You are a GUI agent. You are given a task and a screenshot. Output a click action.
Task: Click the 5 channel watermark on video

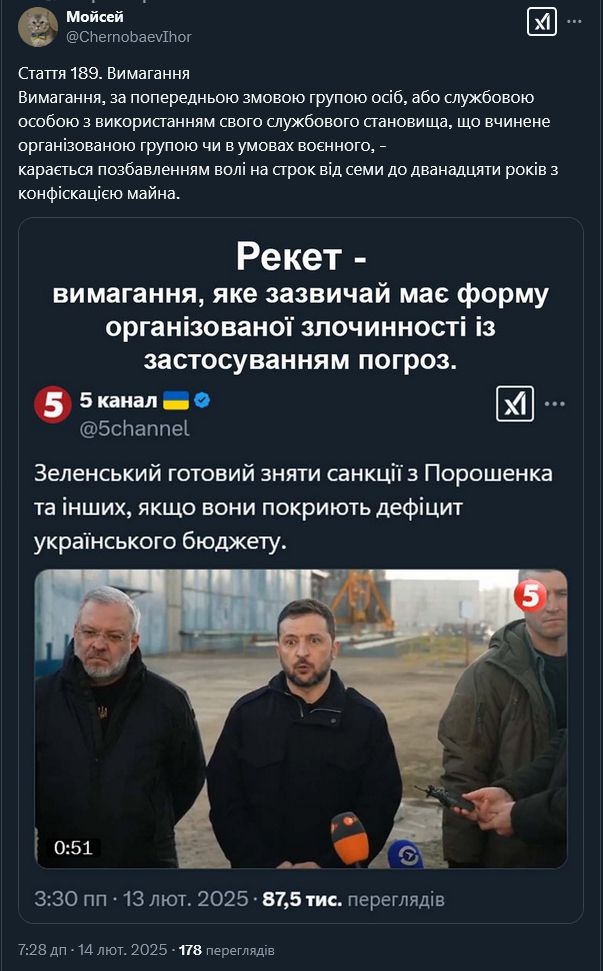(531, 596)
